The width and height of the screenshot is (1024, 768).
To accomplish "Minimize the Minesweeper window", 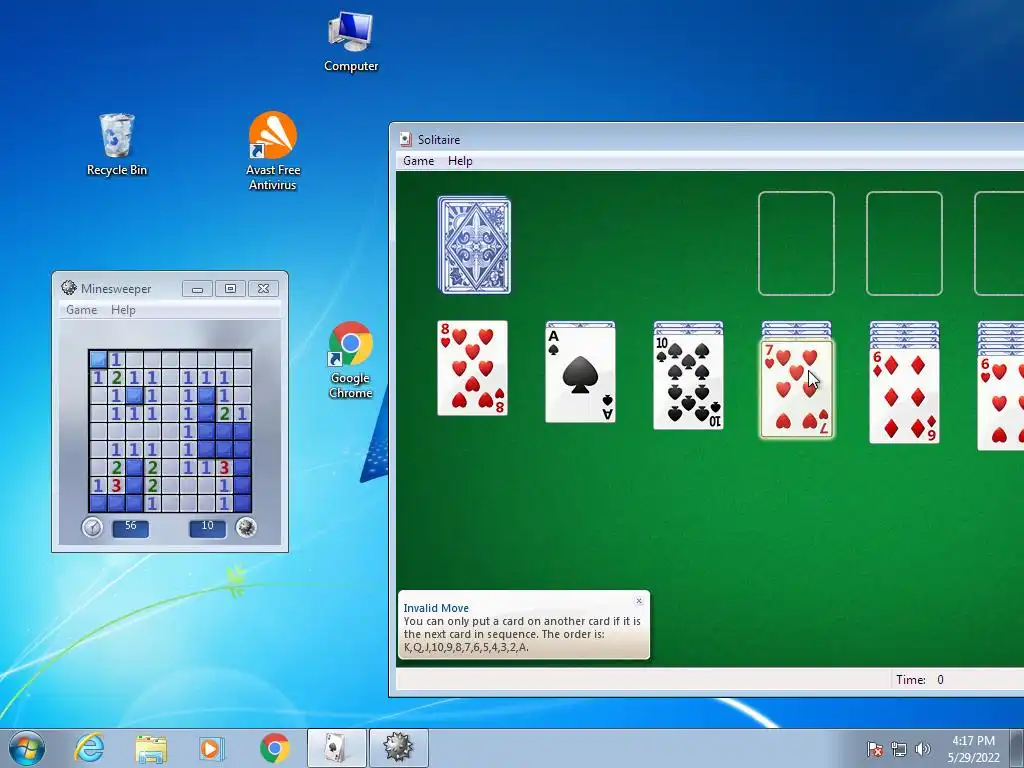I will click(197, 289).
